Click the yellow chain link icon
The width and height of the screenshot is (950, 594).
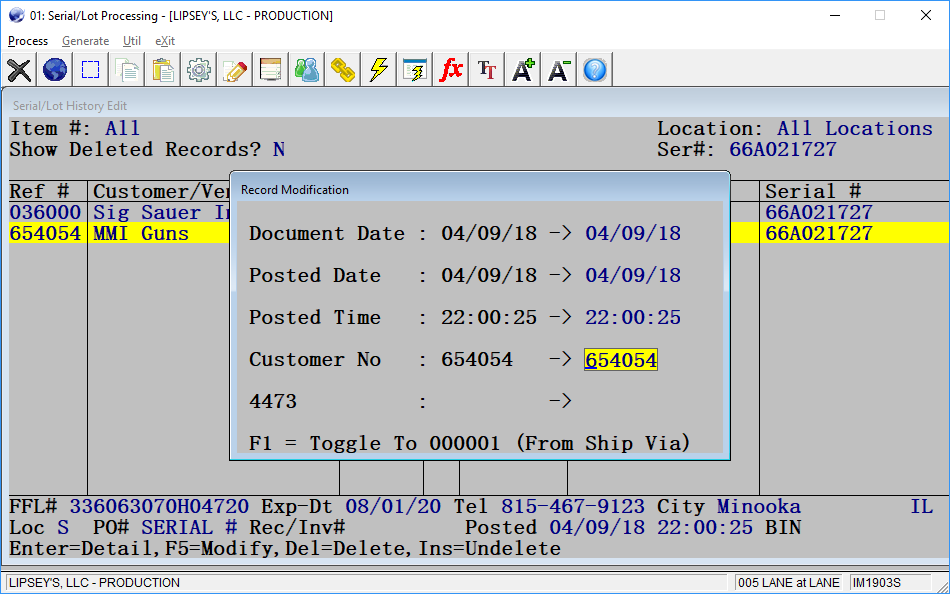[x=343, y=70]
